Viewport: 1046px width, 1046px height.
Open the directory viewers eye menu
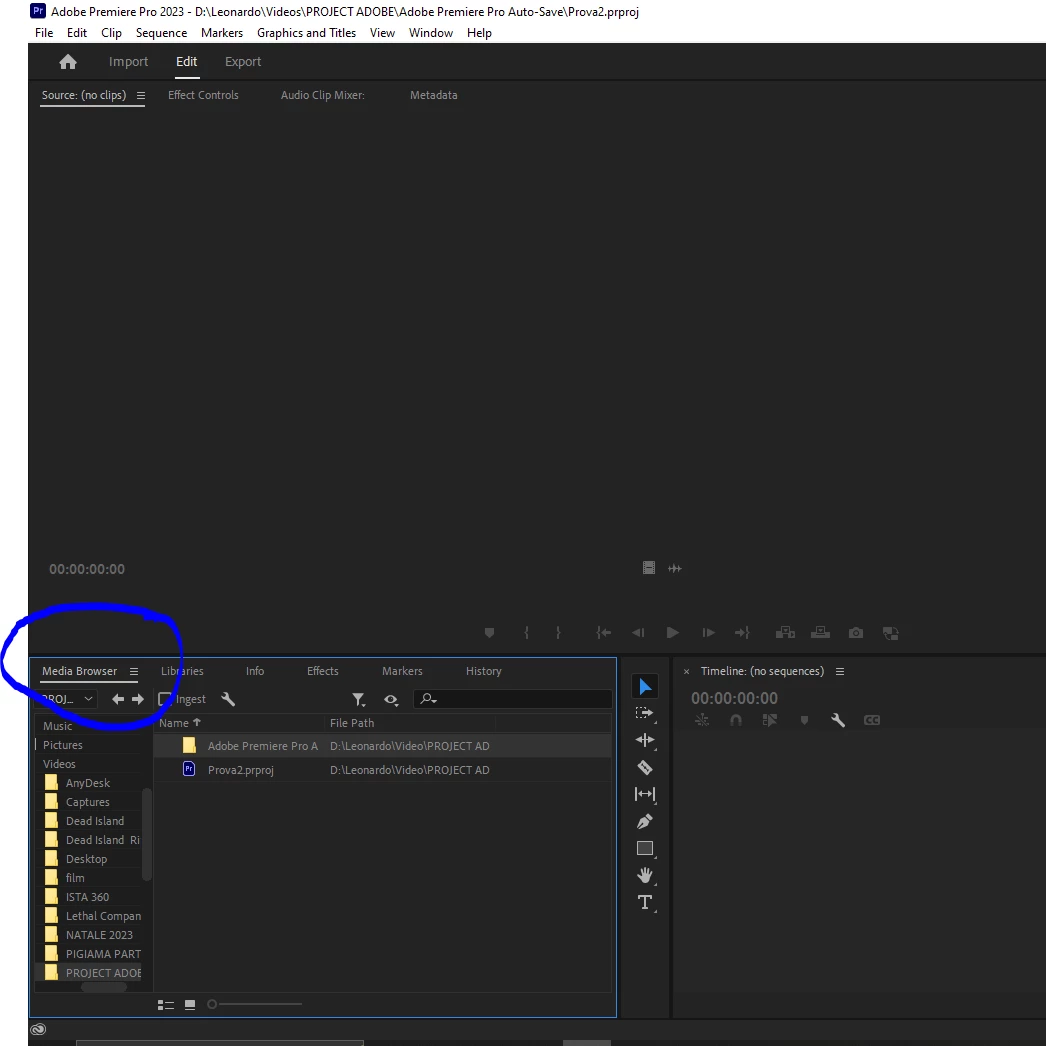coord(391,699)
